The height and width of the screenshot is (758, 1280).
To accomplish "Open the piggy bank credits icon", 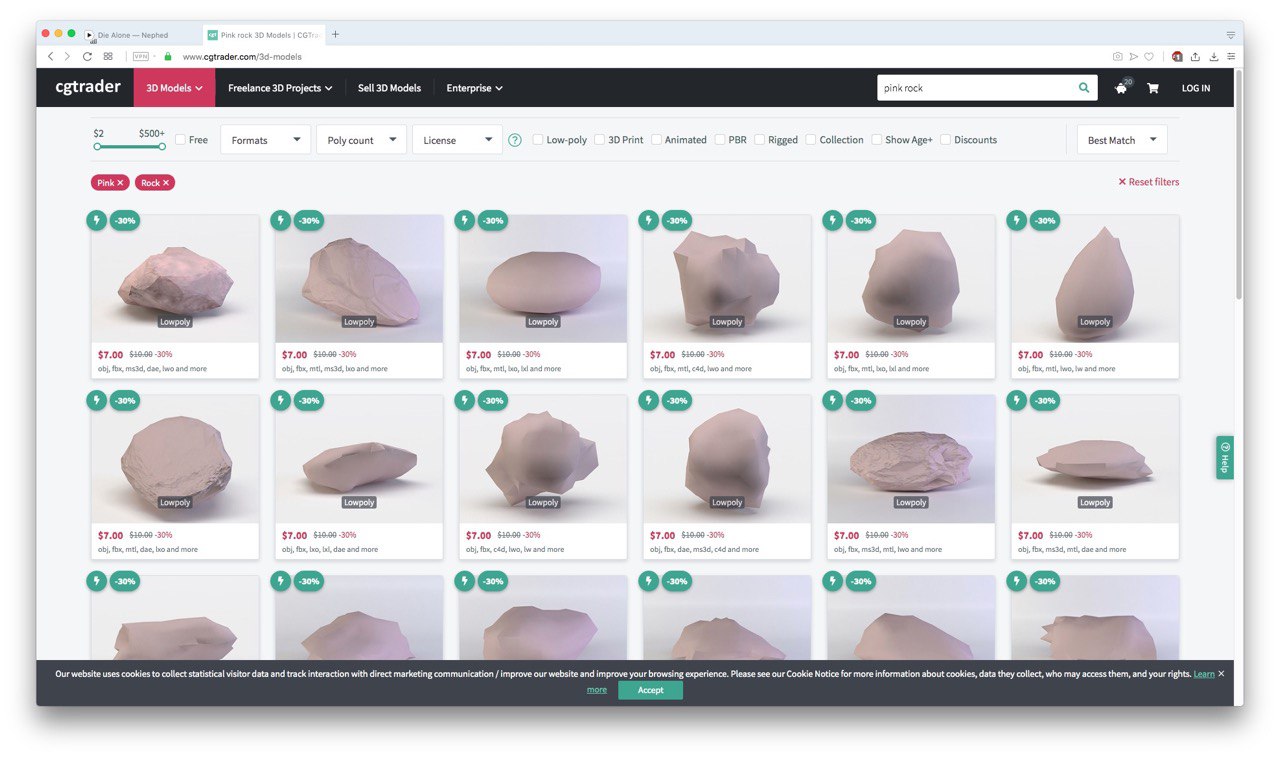I will (1121, 88).
